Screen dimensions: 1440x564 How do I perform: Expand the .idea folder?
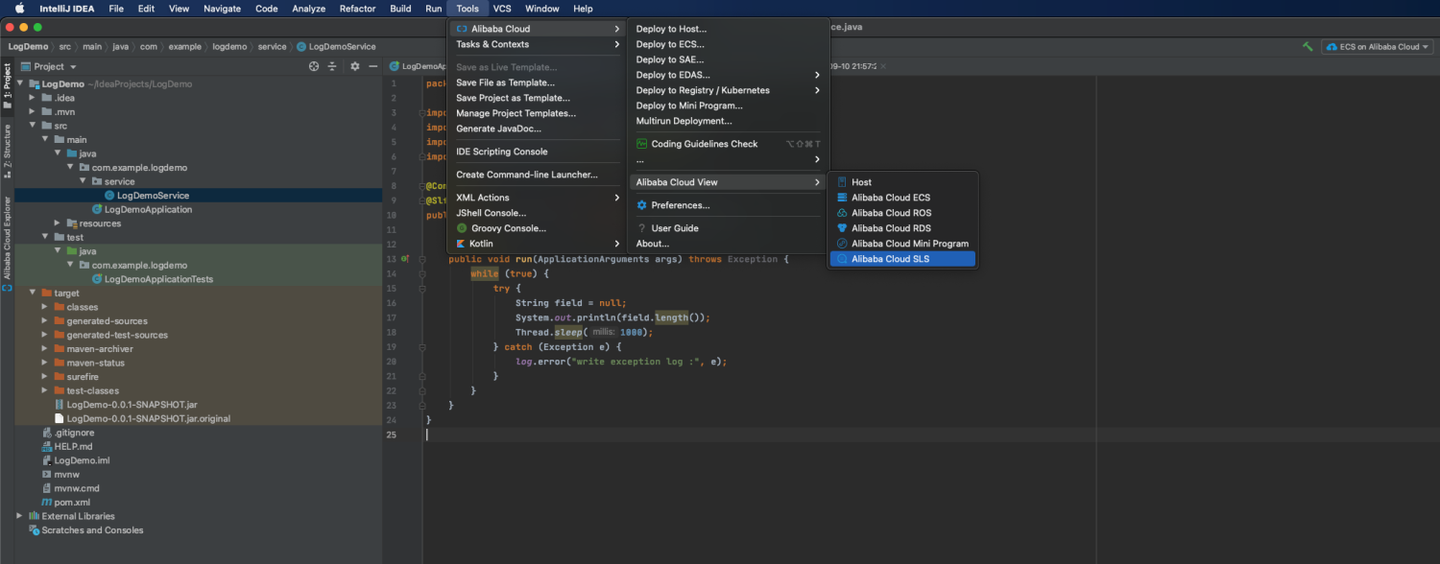click(x=33, y=98)
